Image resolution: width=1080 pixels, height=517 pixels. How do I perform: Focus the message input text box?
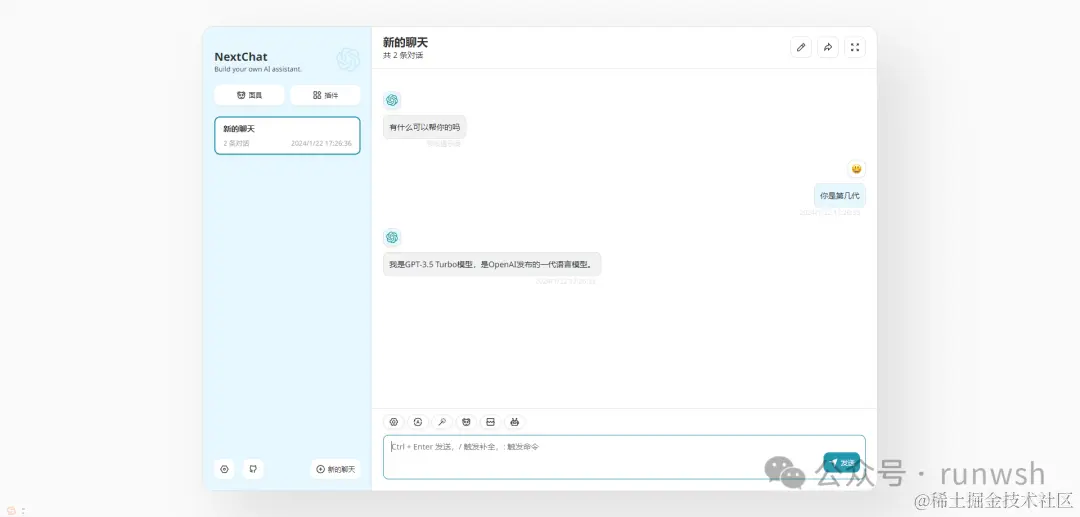click(x=624, y=457)
